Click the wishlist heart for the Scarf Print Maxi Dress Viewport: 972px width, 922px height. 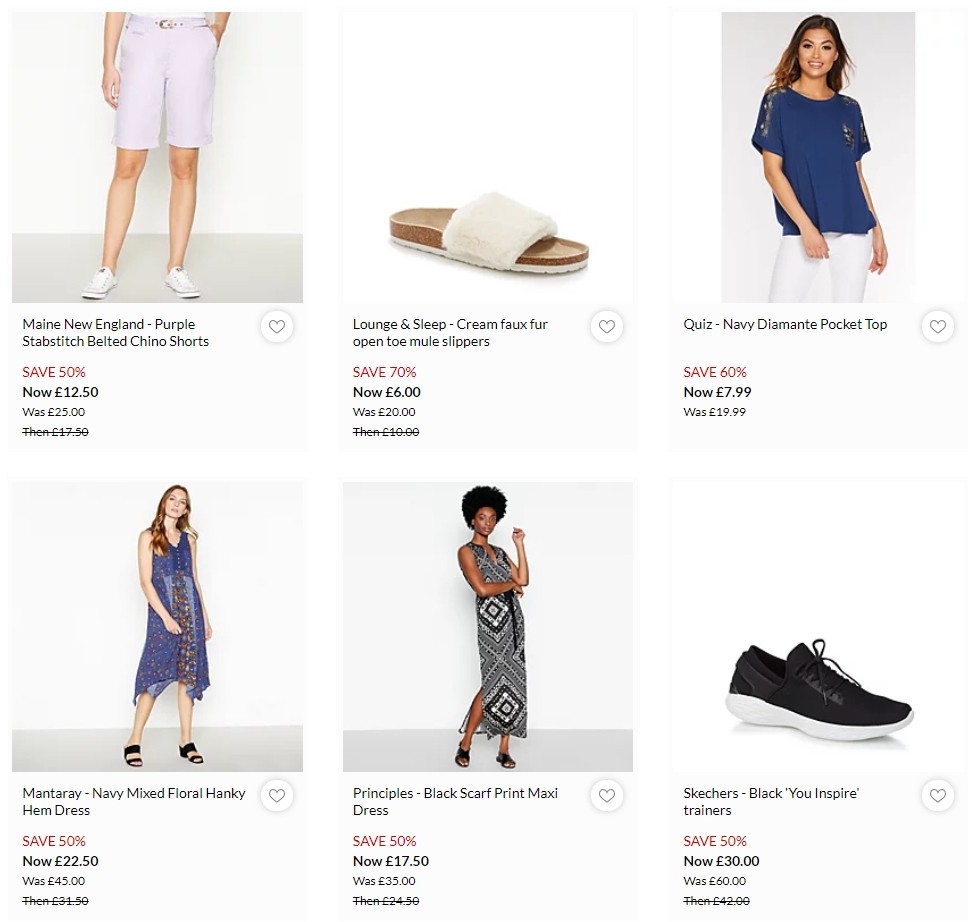tap(607, 796)
